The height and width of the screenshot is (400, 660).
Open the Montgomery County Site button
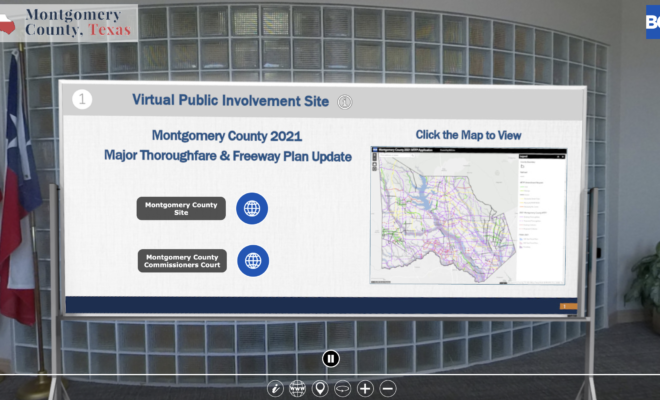181,208
